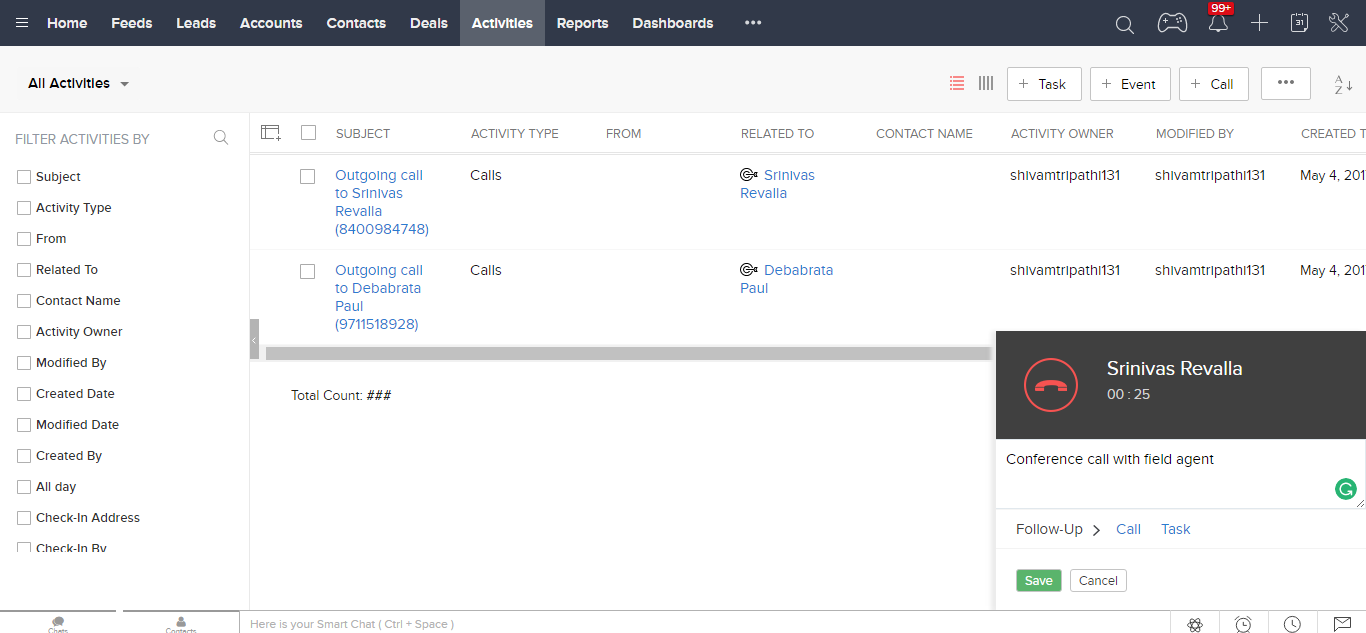Screen dimensions: 1366x633
Task: Click the horizontal table scrollbar
Action: 630,353
